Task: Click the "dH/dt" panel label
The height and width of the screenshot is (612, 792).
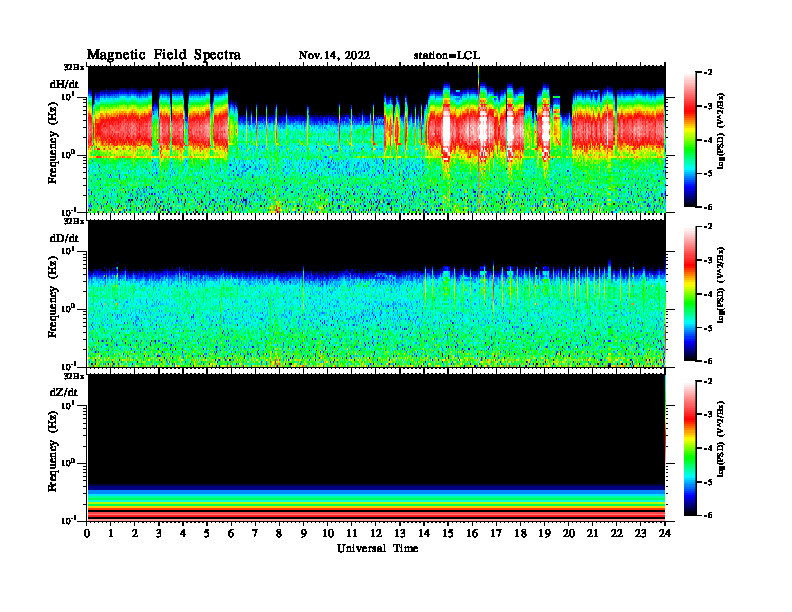Action: coord(64,84)
